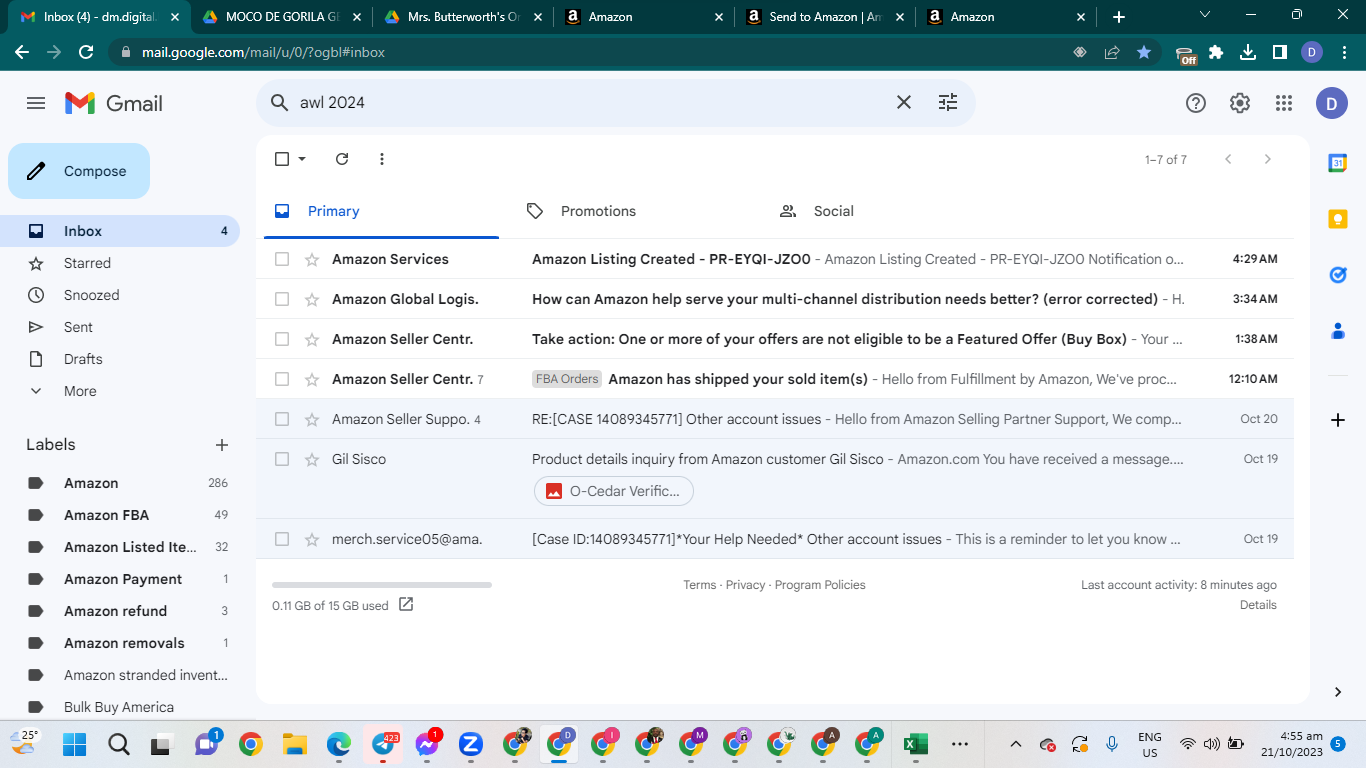1366x768 pixels.
Task: Switch to the Promotions tab
Action: [x=598, y=211]
